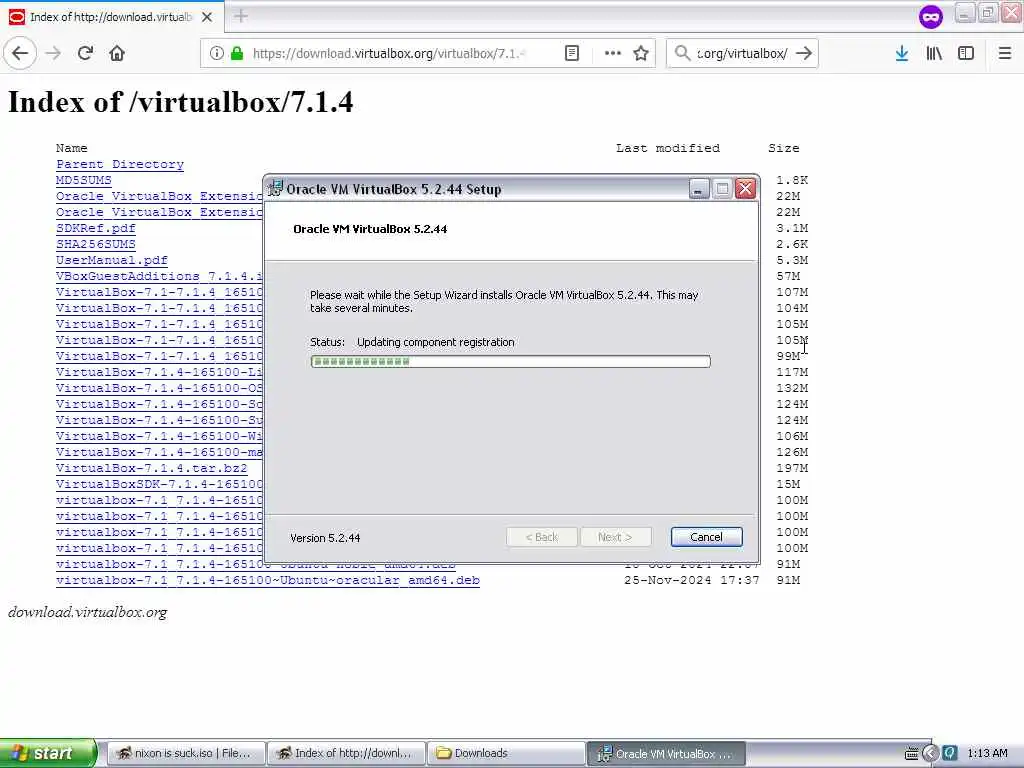Click the Windows Start button

48,753
